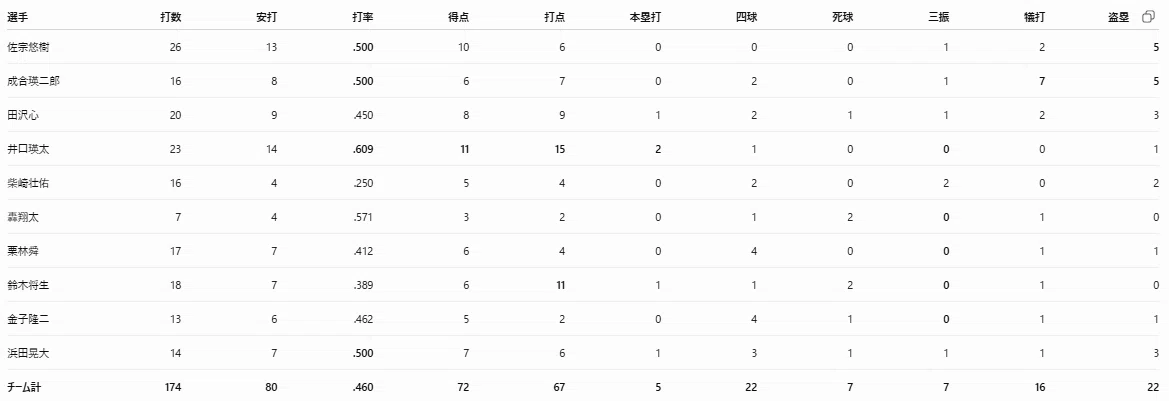
Task: Click the 犠打 column header
Action: [1035, 16]
